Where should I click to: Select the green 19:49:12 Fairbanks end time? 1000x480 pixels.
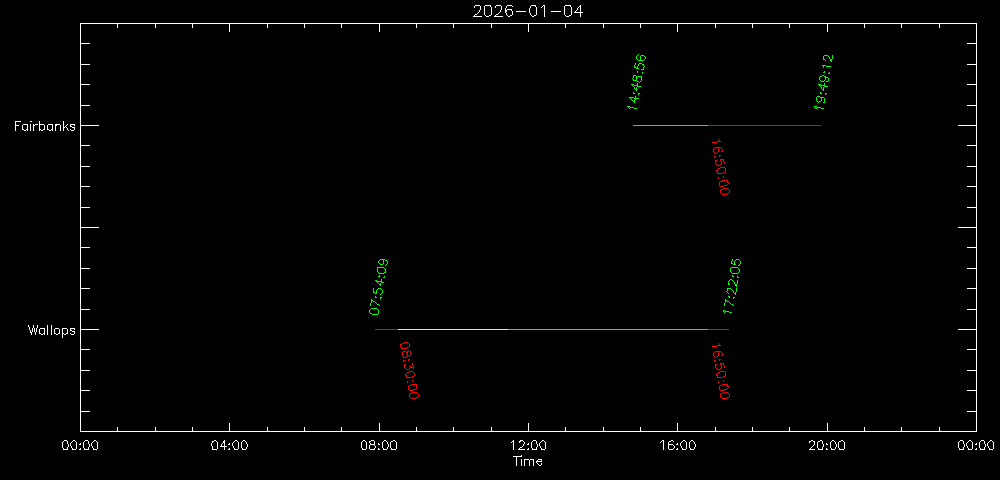[824, 81]
